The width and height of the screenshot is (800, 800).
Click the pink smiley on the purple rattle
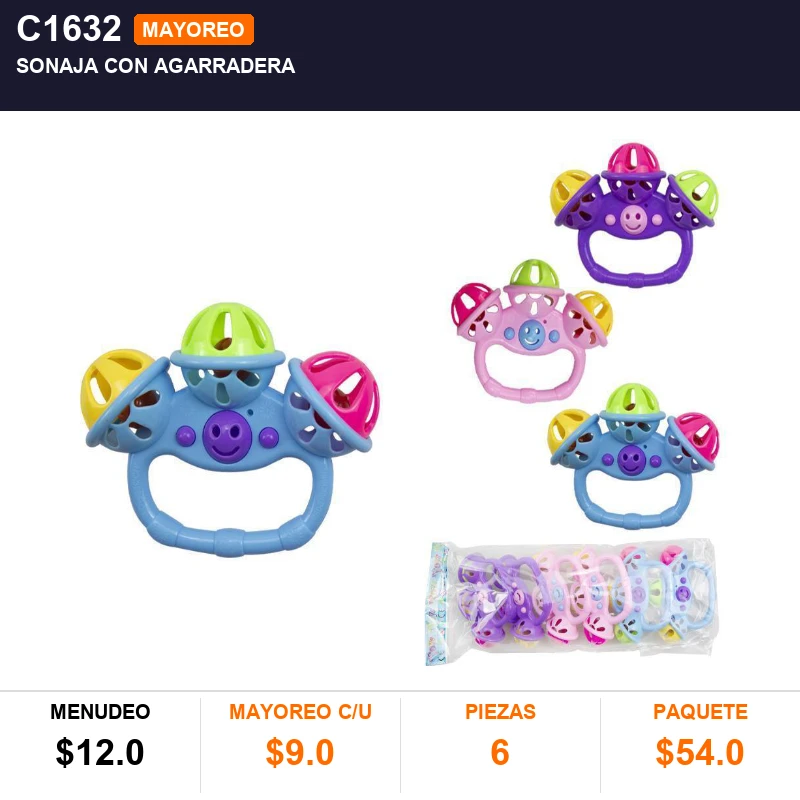(x=634, y=220)
